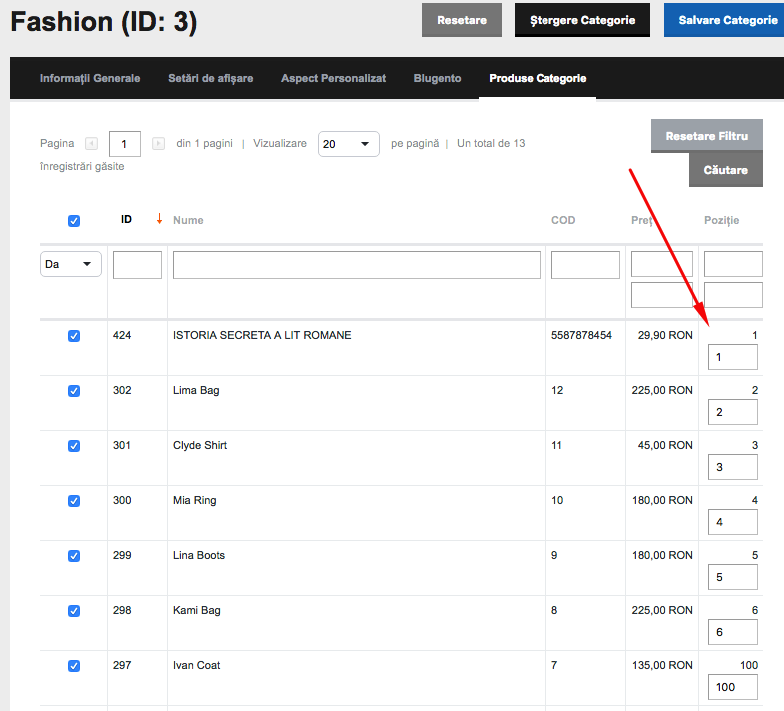This screenshot has height=711, width=784.
Task: Click the Kami Bag product name
Action: tap(196, 610)
